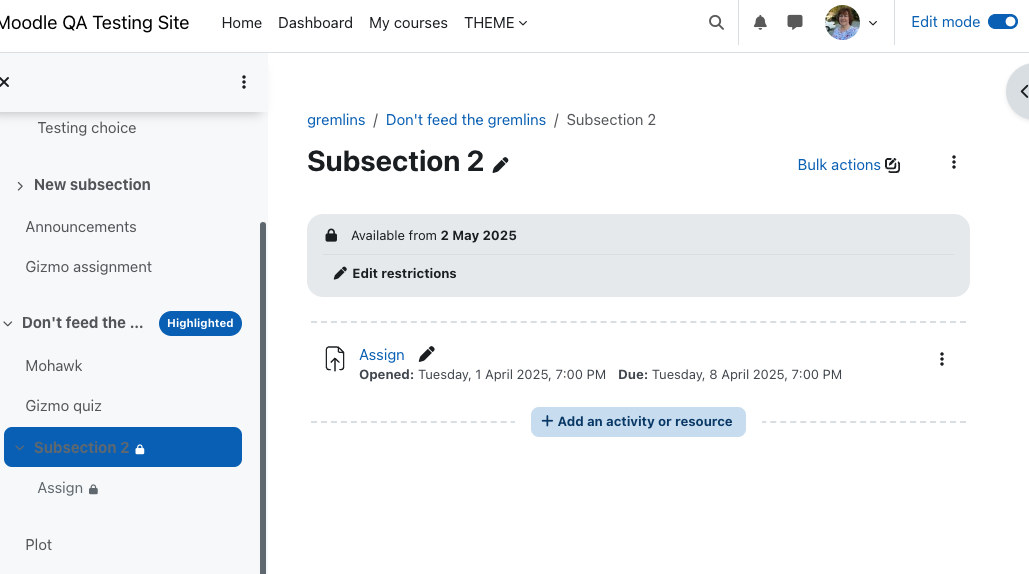This screenshot has width=1029, height=574.
Task: Open My courses navigation item
Action: pos(408,23)
